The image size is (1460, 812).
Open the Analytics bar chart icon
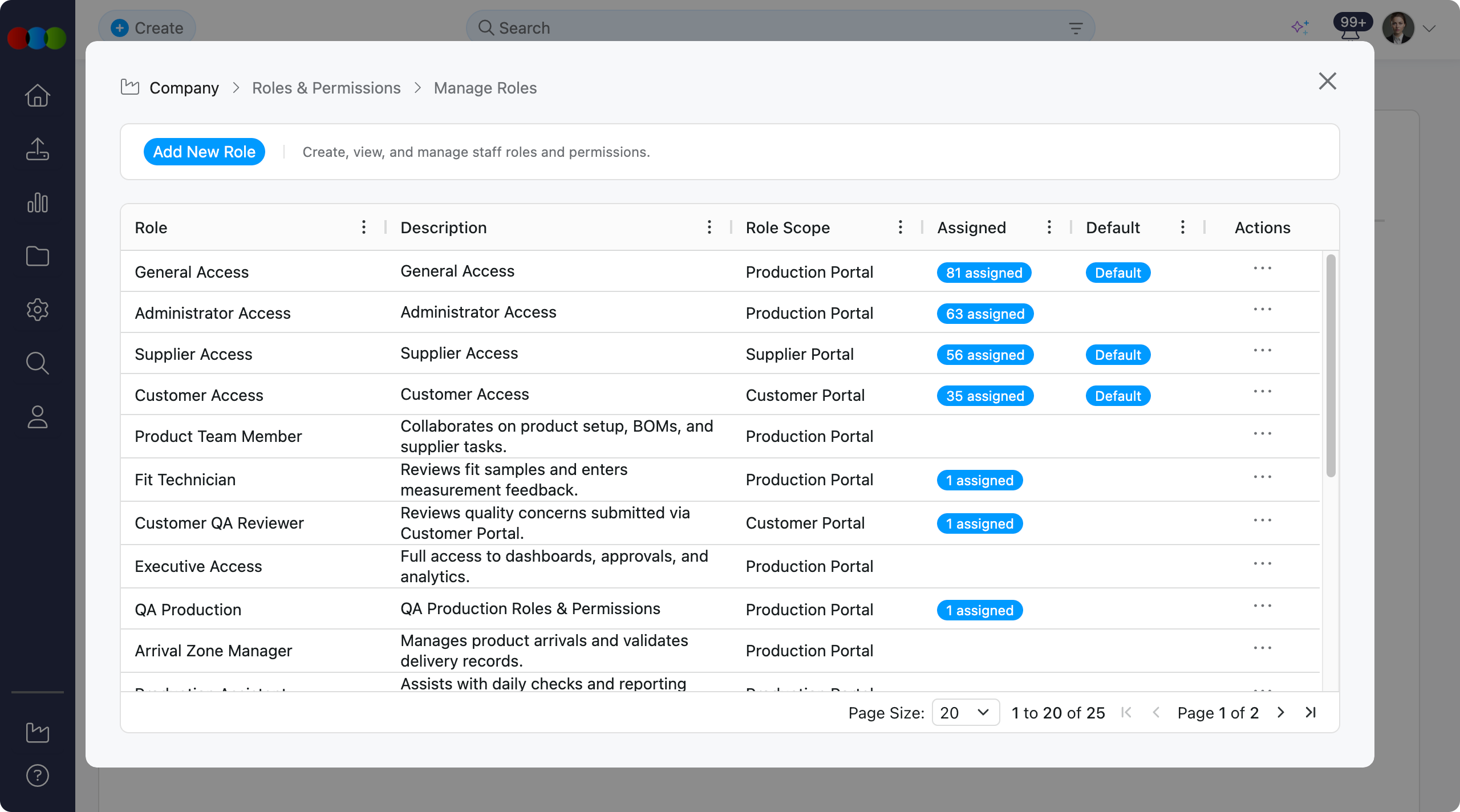36,202
